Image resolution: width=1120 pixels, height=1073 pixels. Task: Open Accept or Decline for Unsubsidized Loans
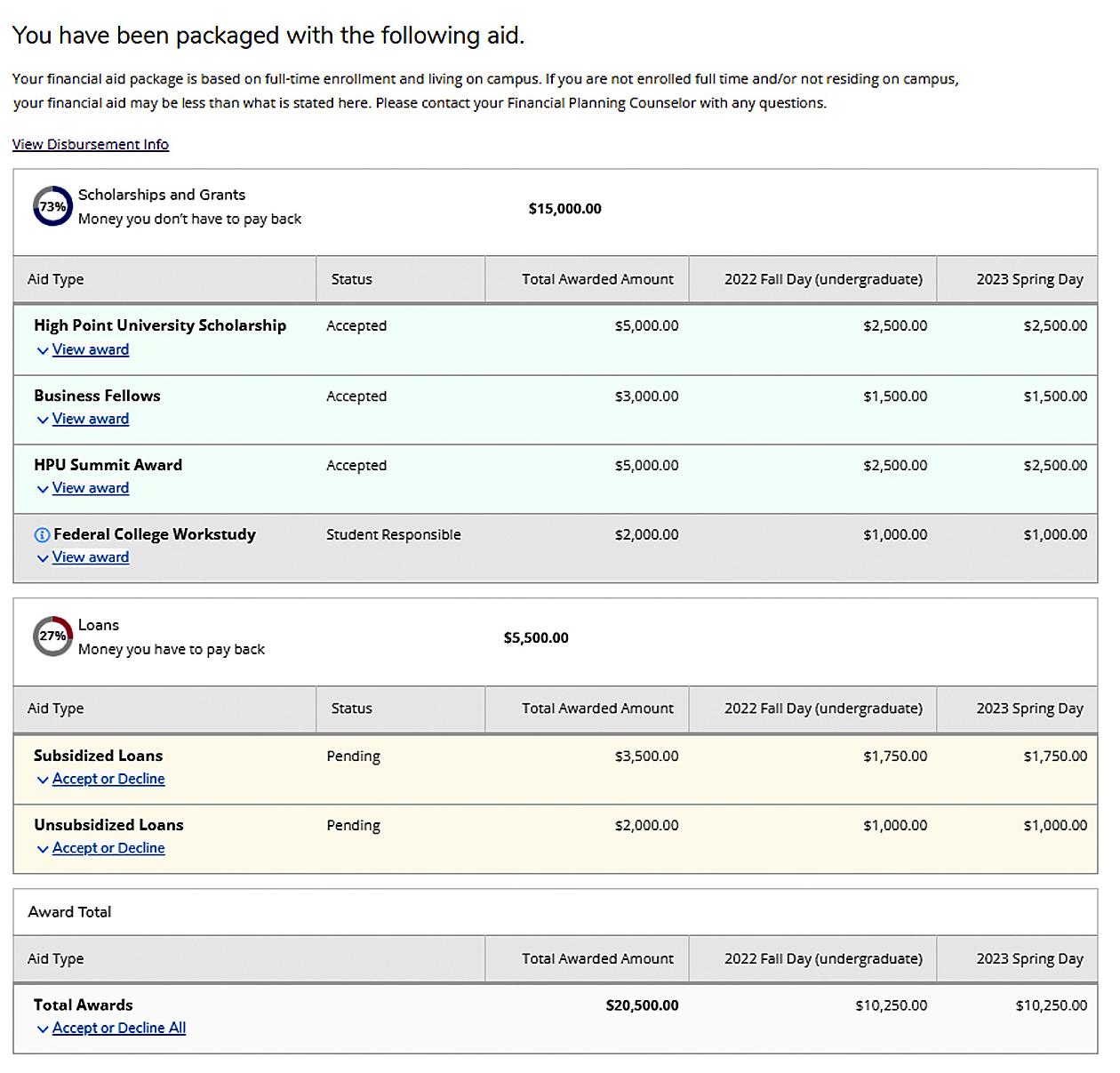tap(108, 848)
